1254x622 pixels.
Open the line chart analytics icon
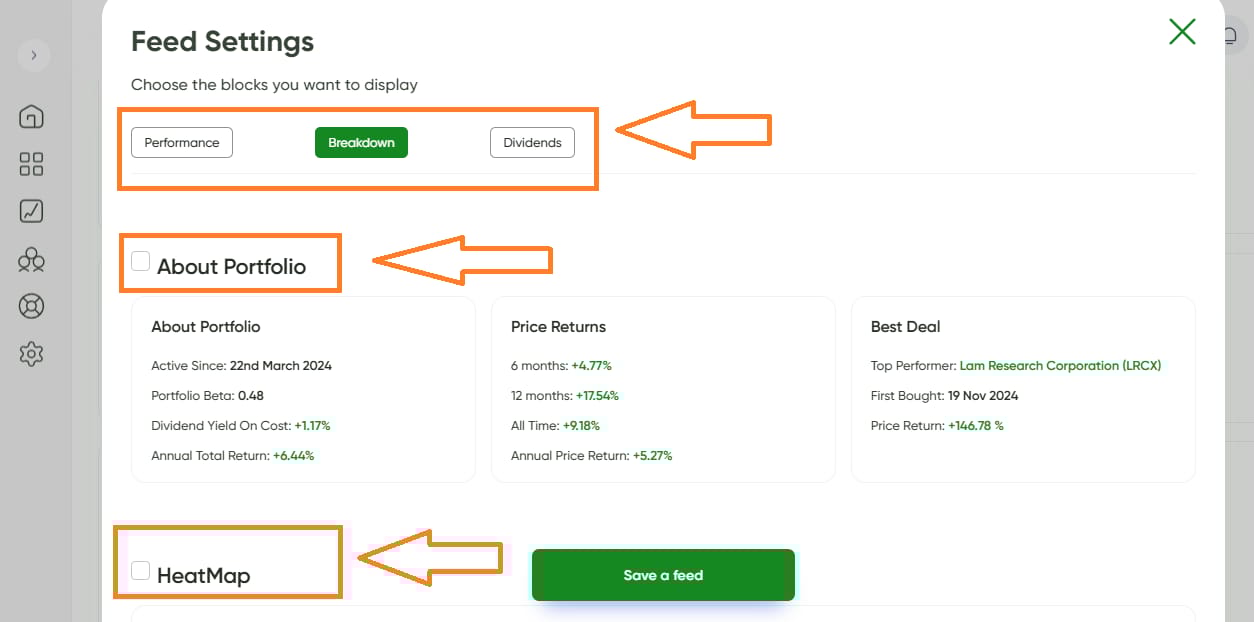[x=31, y=211]
